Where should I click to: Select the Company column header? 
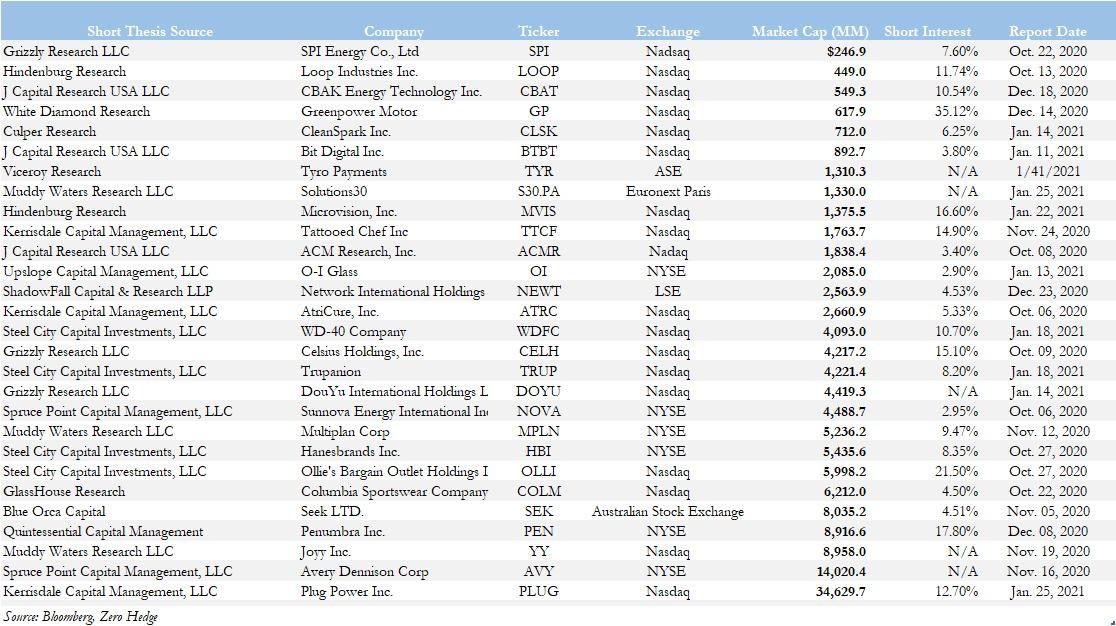pyautogui.click(x=393, y=31)
